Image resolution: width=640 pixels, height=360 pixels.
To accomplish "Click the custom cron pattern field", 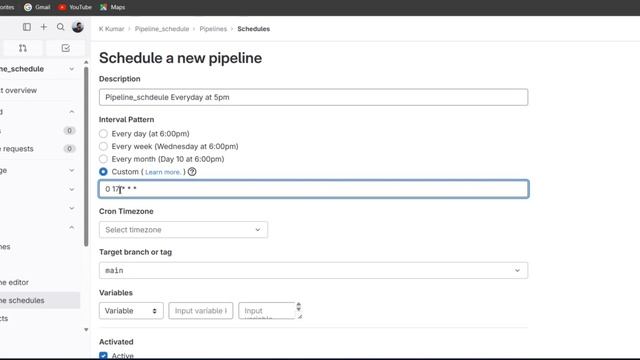I will tap(313, 189).
